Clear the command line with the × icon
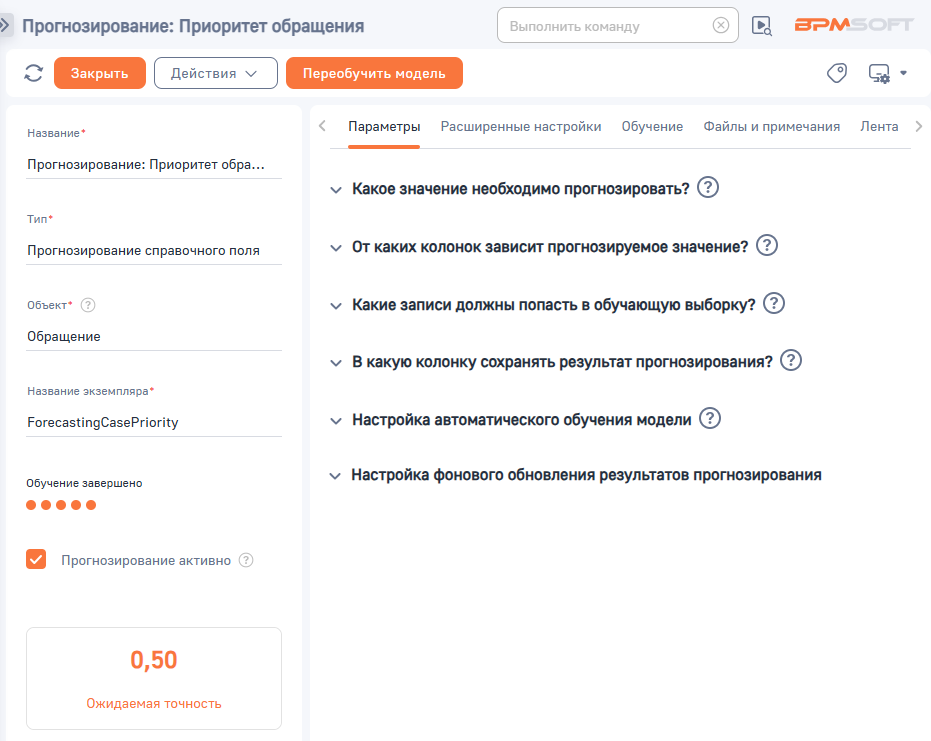Screen dimensions: 931x741 720,24
